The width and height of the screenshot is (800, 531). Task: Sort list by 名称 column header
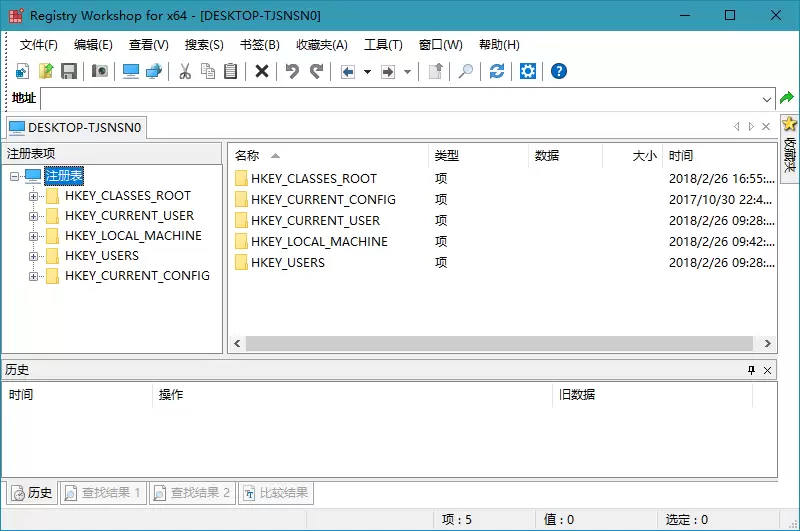(329, 156)
